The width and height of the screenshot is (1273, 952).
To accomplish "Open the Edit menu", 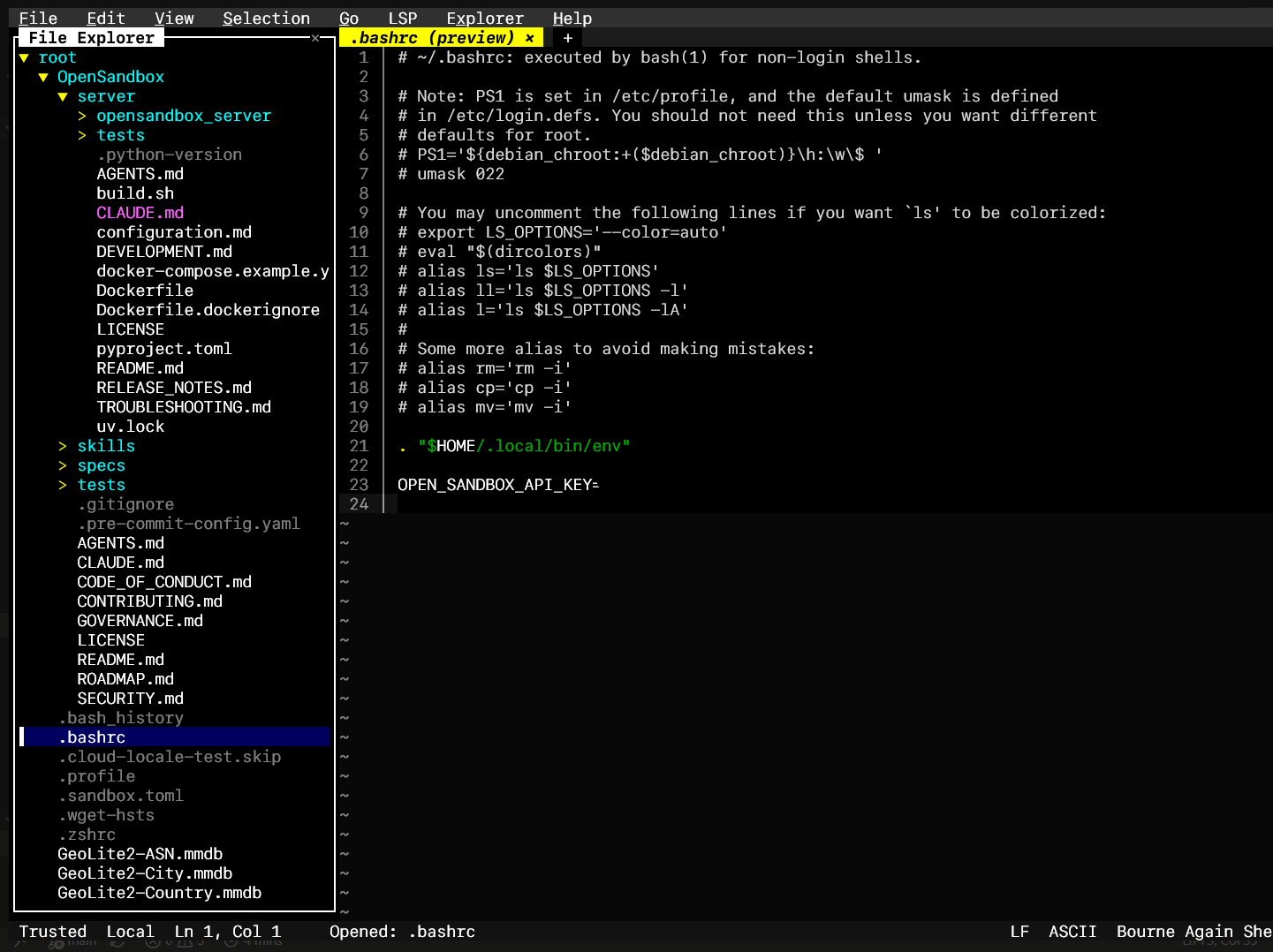I will pos(106,19).
